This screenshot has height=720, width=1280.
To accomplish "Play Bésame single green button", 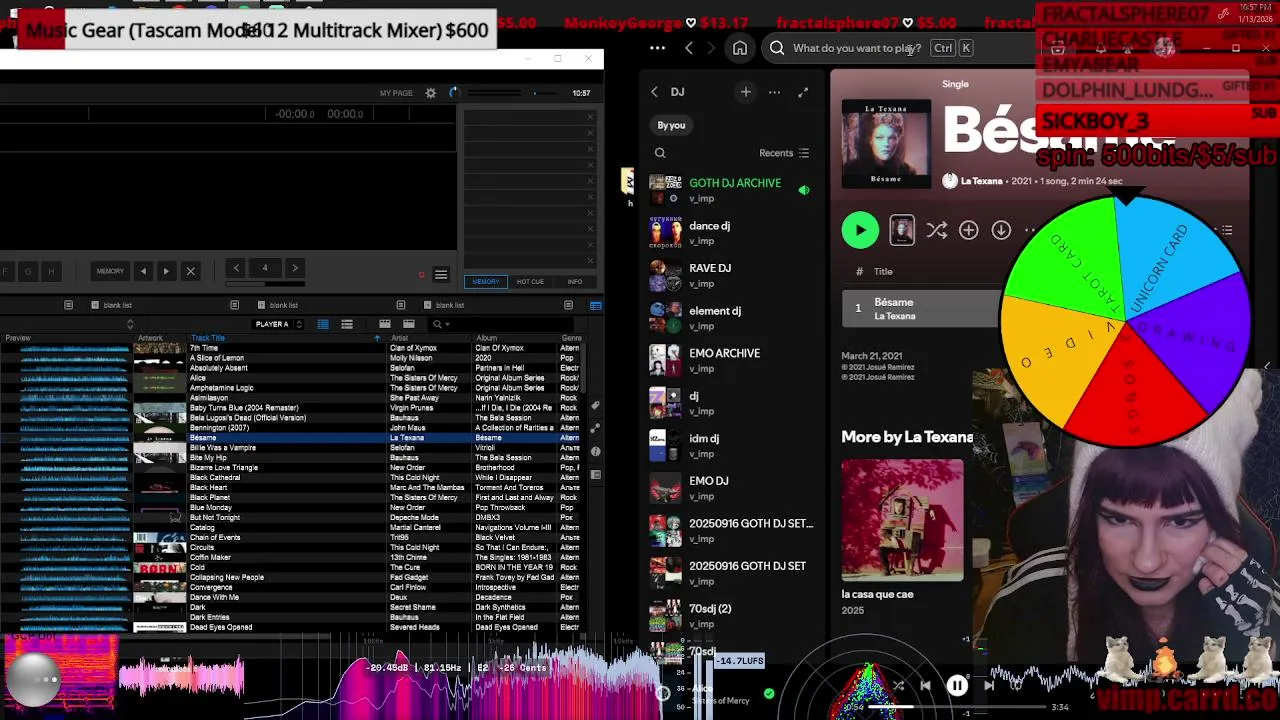I will click(x=860, y=230).
